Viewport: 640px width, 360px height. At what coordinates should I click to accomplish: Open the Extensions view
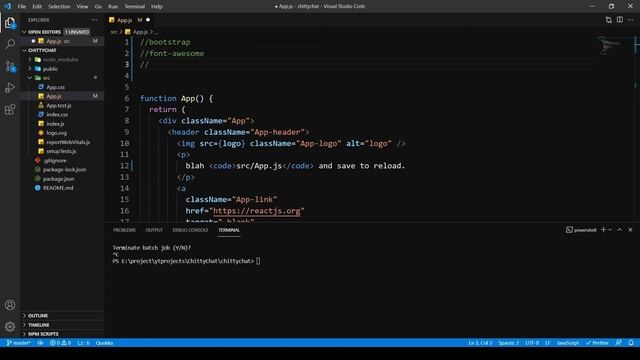pyautogui.click(x=10, y=109)
